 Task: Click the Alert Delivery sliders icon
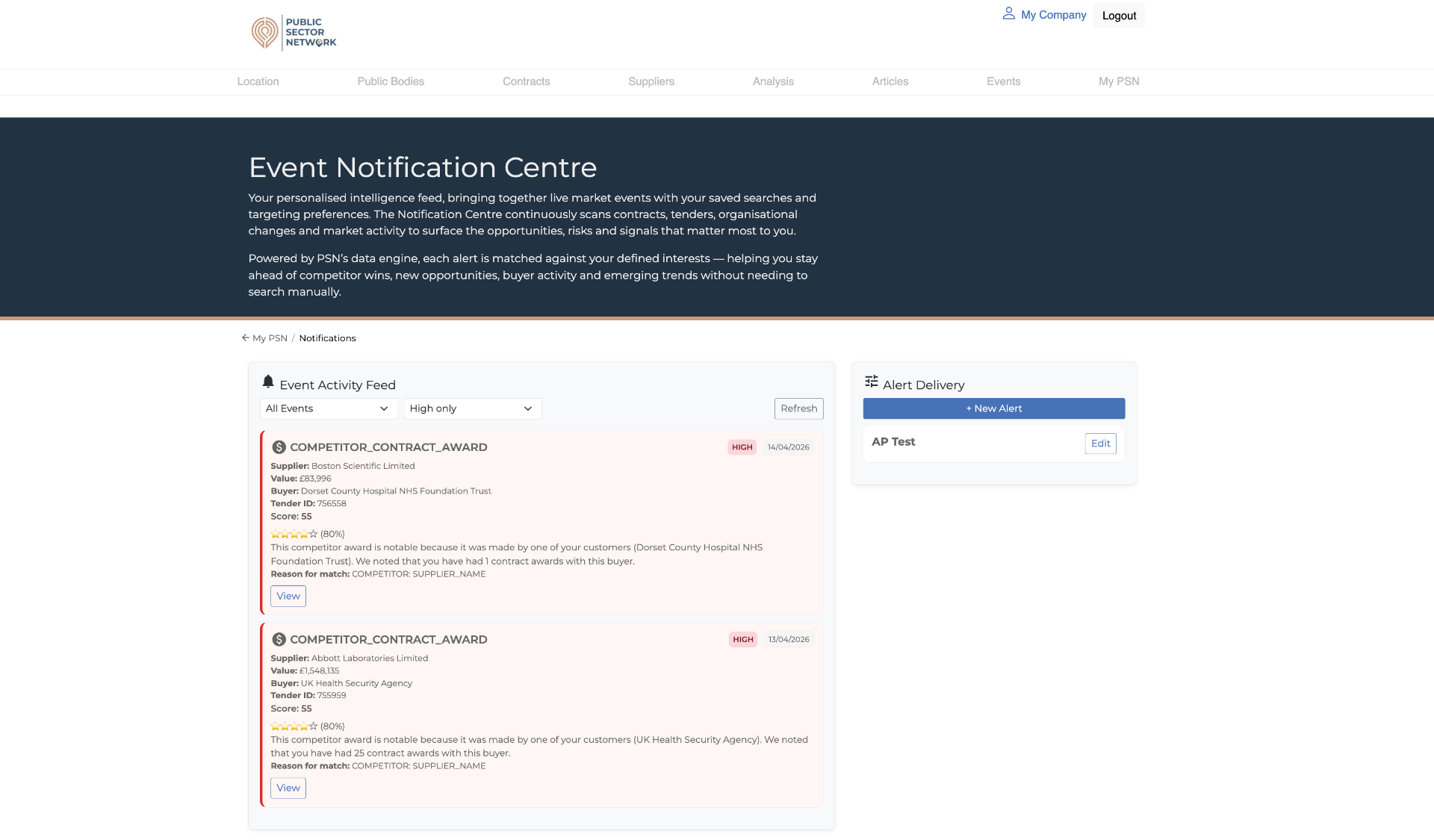point(872,382)
